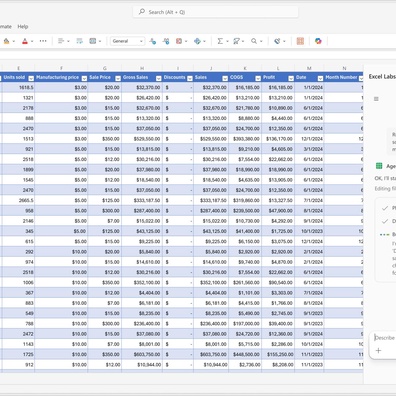Viewport: 396px width, 396px height.
Task: Select Date cell 12/1/2024 beside $136,170.00
Action: click(309, 139)
